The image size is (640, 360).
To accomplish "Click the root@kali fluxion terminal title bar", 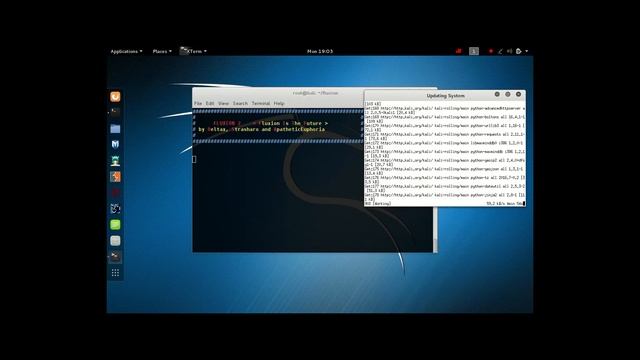I will click(x=278, y=93).
